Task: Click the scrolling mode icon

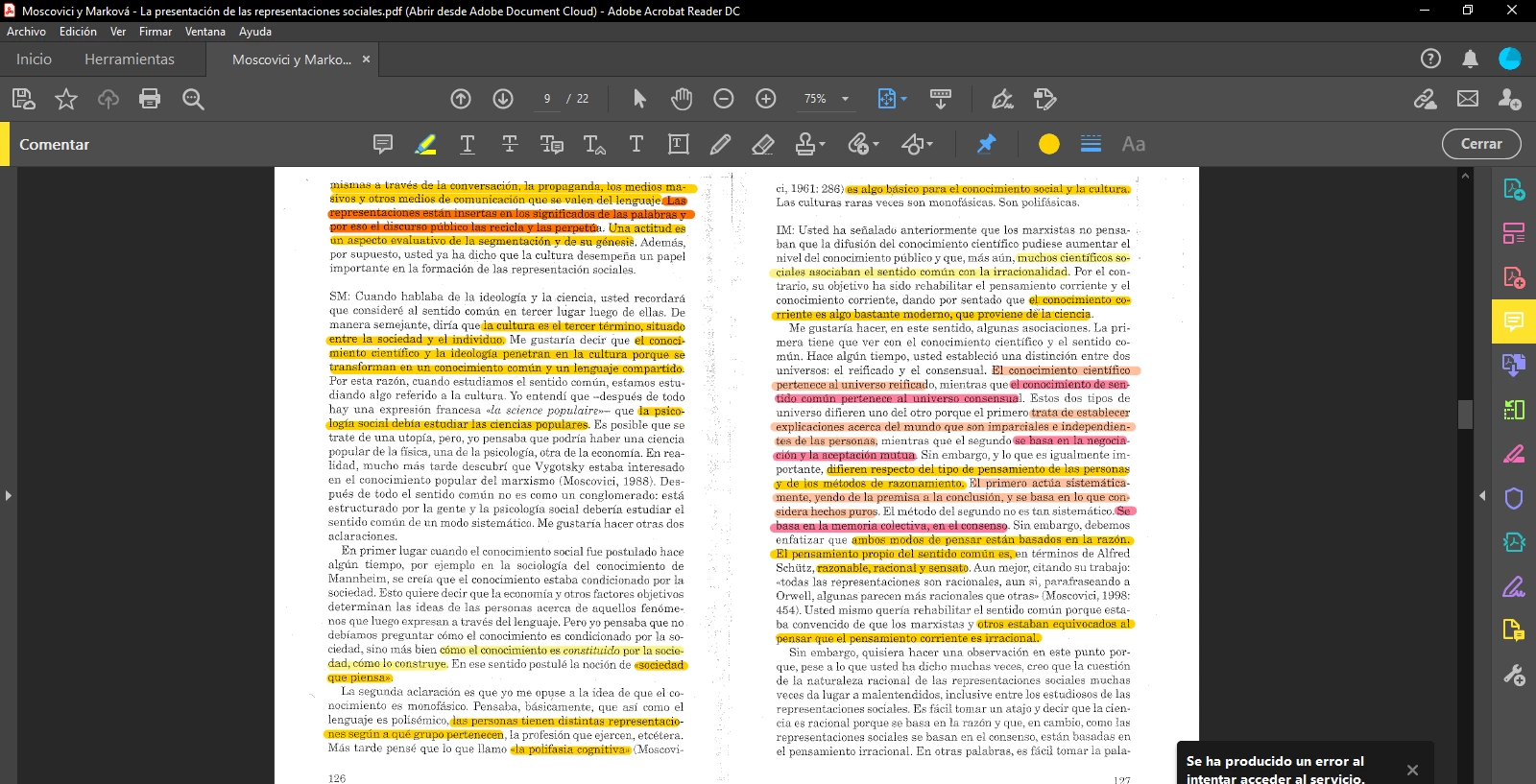Action: pyautogui.click(x=941, y=98)
